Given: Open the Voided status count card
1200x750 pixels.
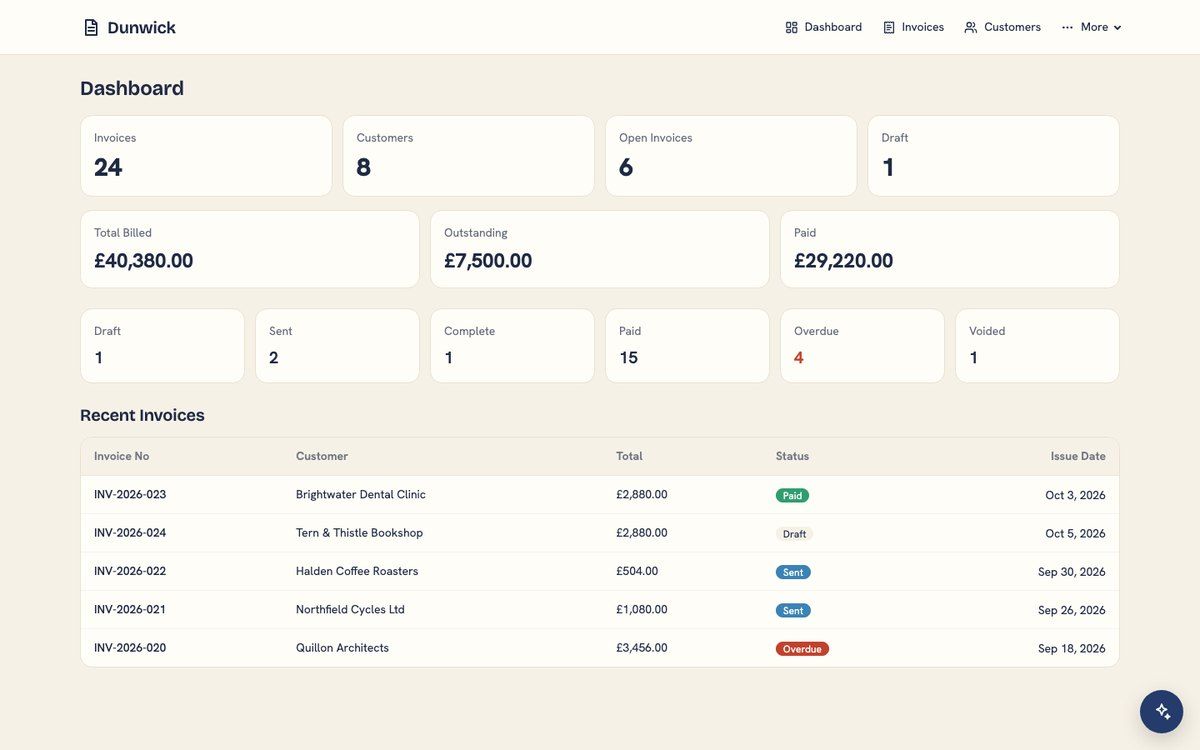Looking at the screenshot, I should click(1037, 346).
